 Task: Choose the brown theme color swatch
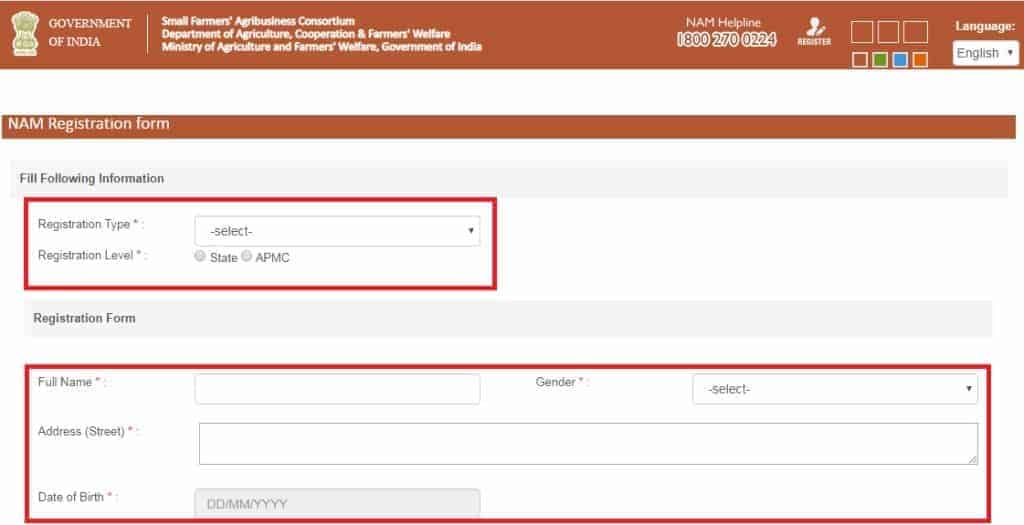point(860,59)
